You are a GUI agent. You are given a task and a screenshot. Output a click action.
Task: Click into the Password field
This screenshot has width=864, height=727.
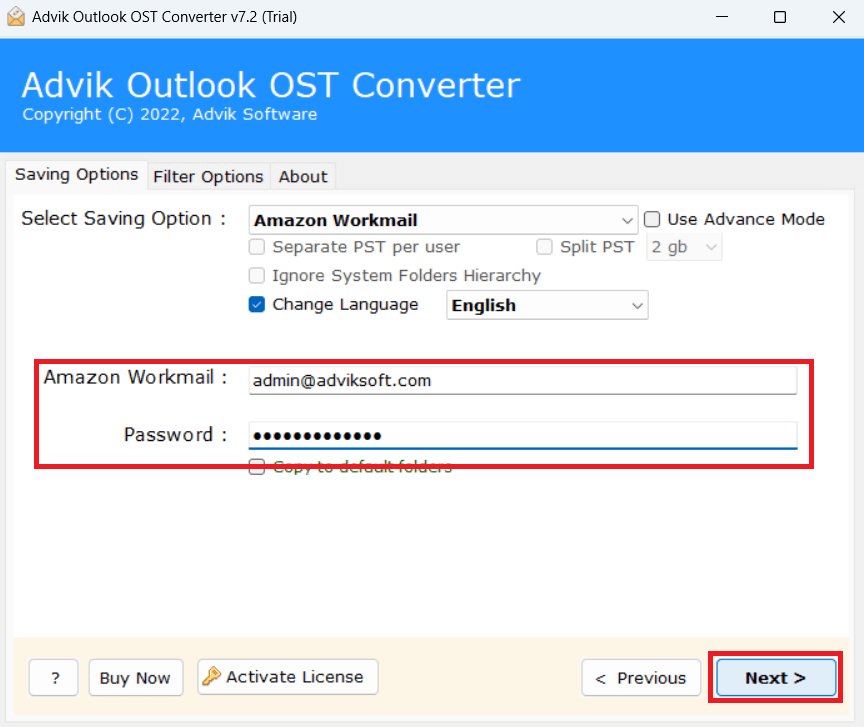pos(523,435)
